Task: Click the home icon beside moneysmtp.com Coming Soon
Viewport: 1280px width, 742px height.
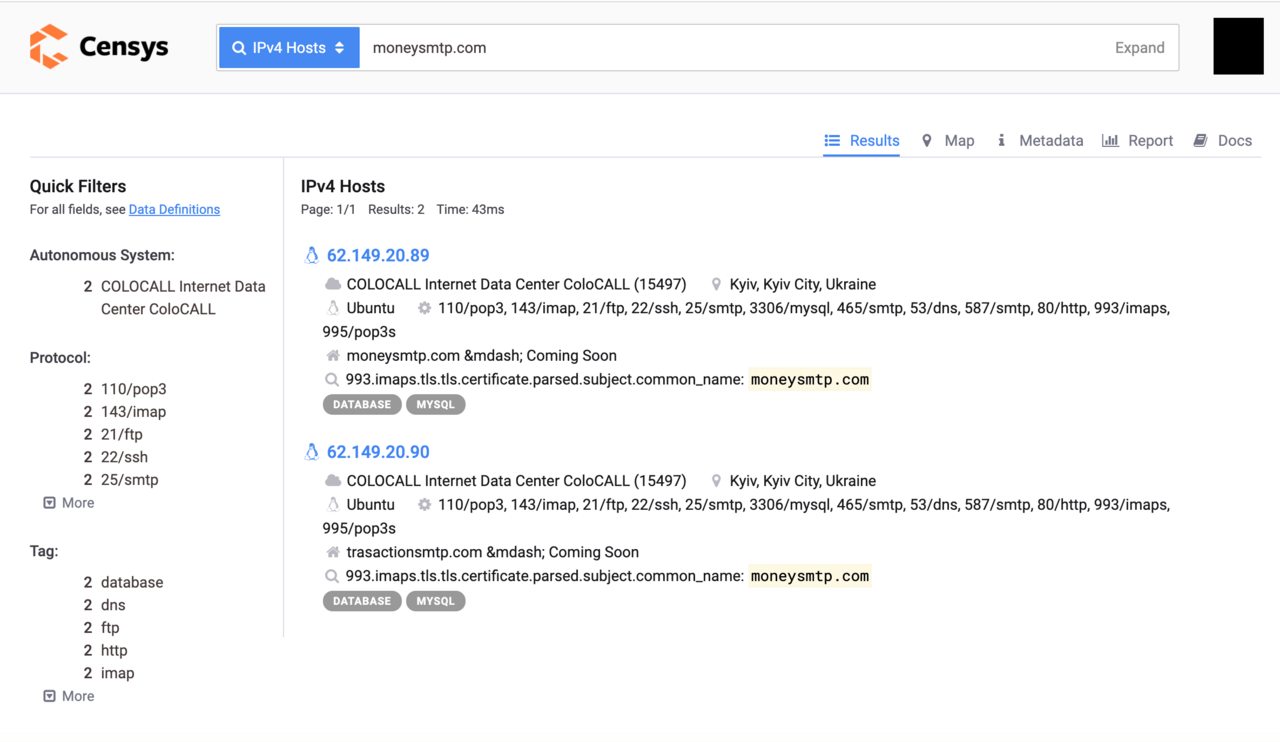Action: click(333, 356)
